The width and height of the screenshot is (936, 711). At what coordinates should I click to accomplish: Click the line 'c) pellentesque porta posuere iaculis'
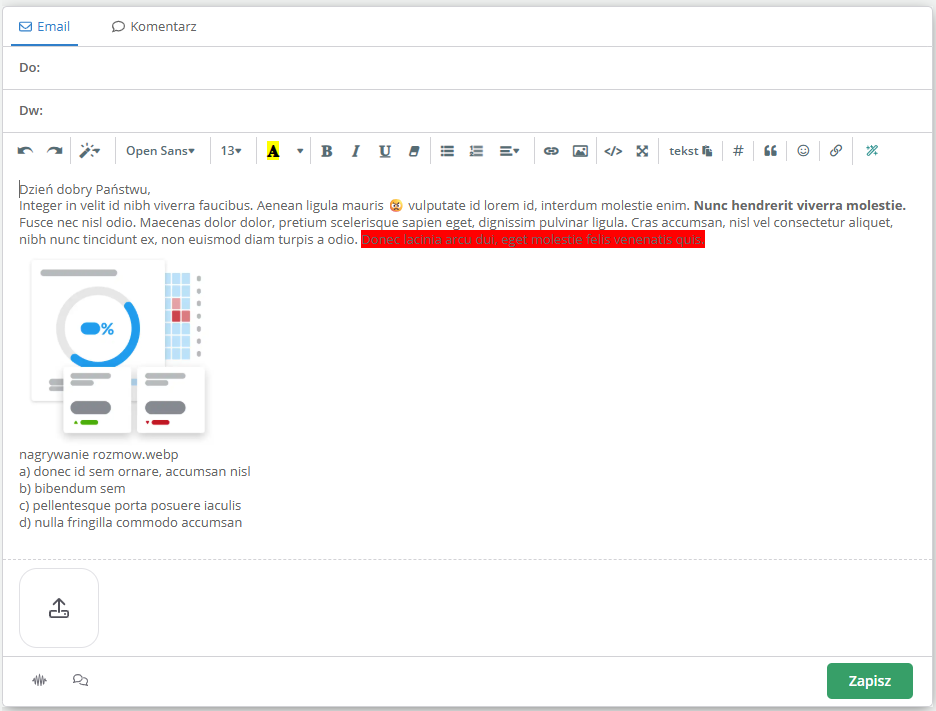click(130, 506)
